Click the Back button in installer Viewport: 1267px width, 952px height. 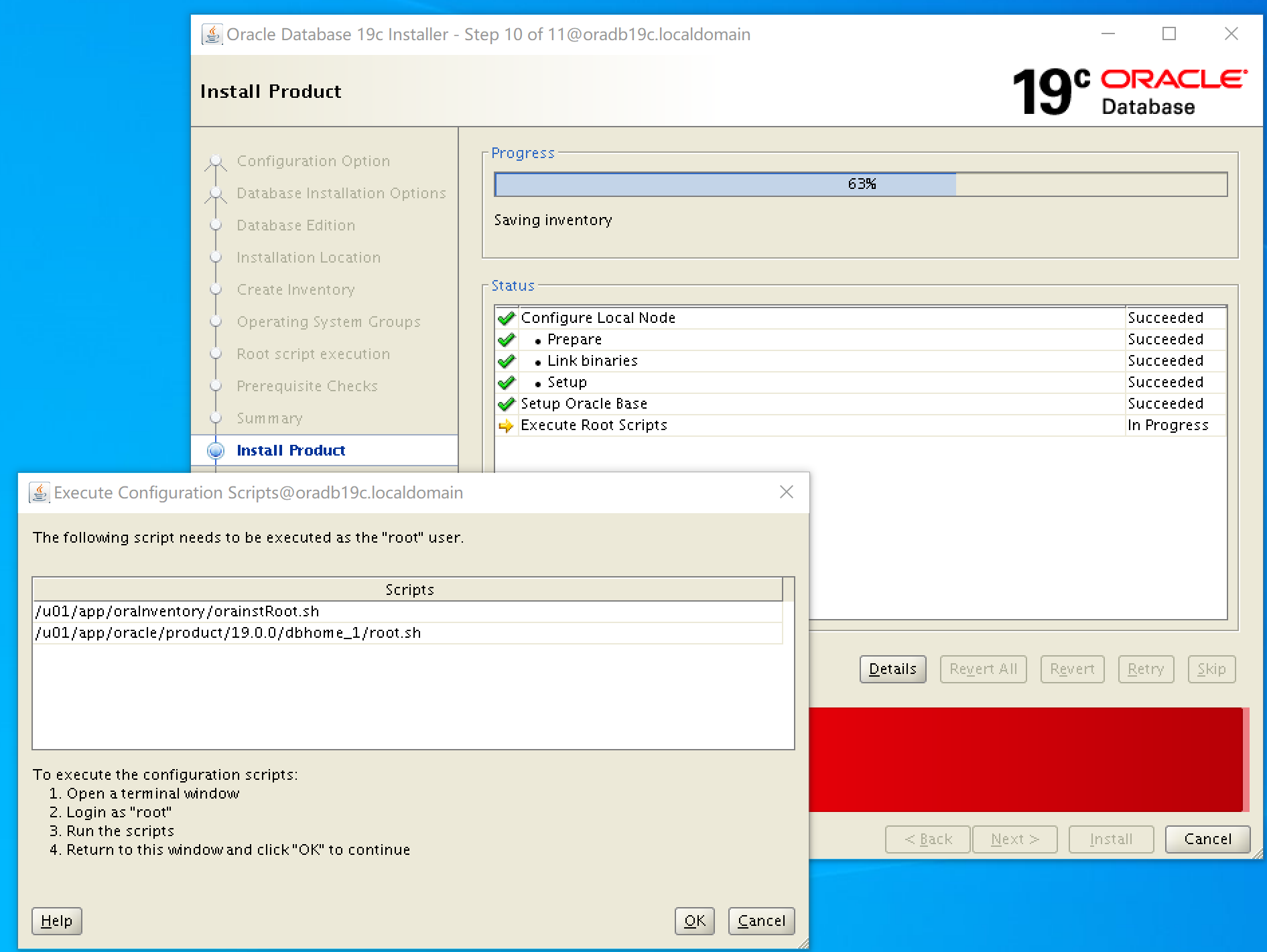[928, 839]
